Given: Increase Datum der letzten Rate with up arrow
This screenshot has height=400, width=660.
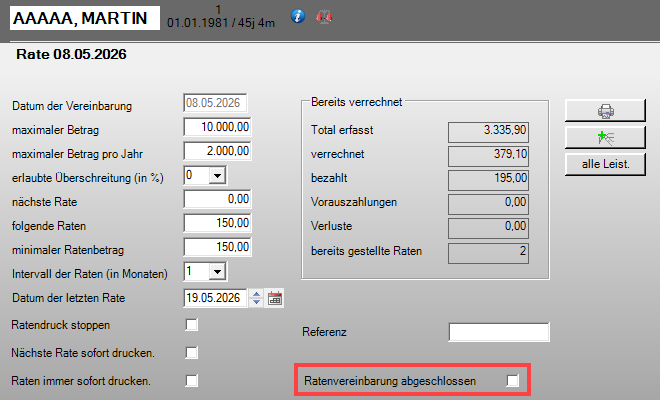Looking at the screenshot, I should (x=256, y=294).
